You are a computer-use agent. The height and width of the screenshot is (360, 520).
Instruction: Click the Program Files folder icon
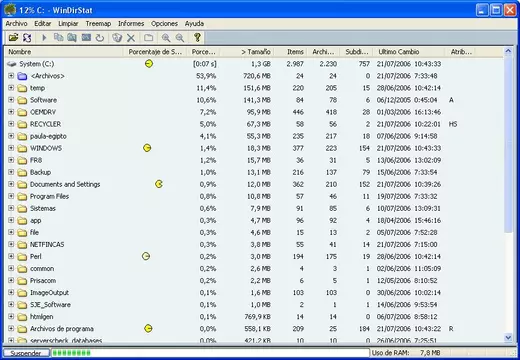pos(22,197)
